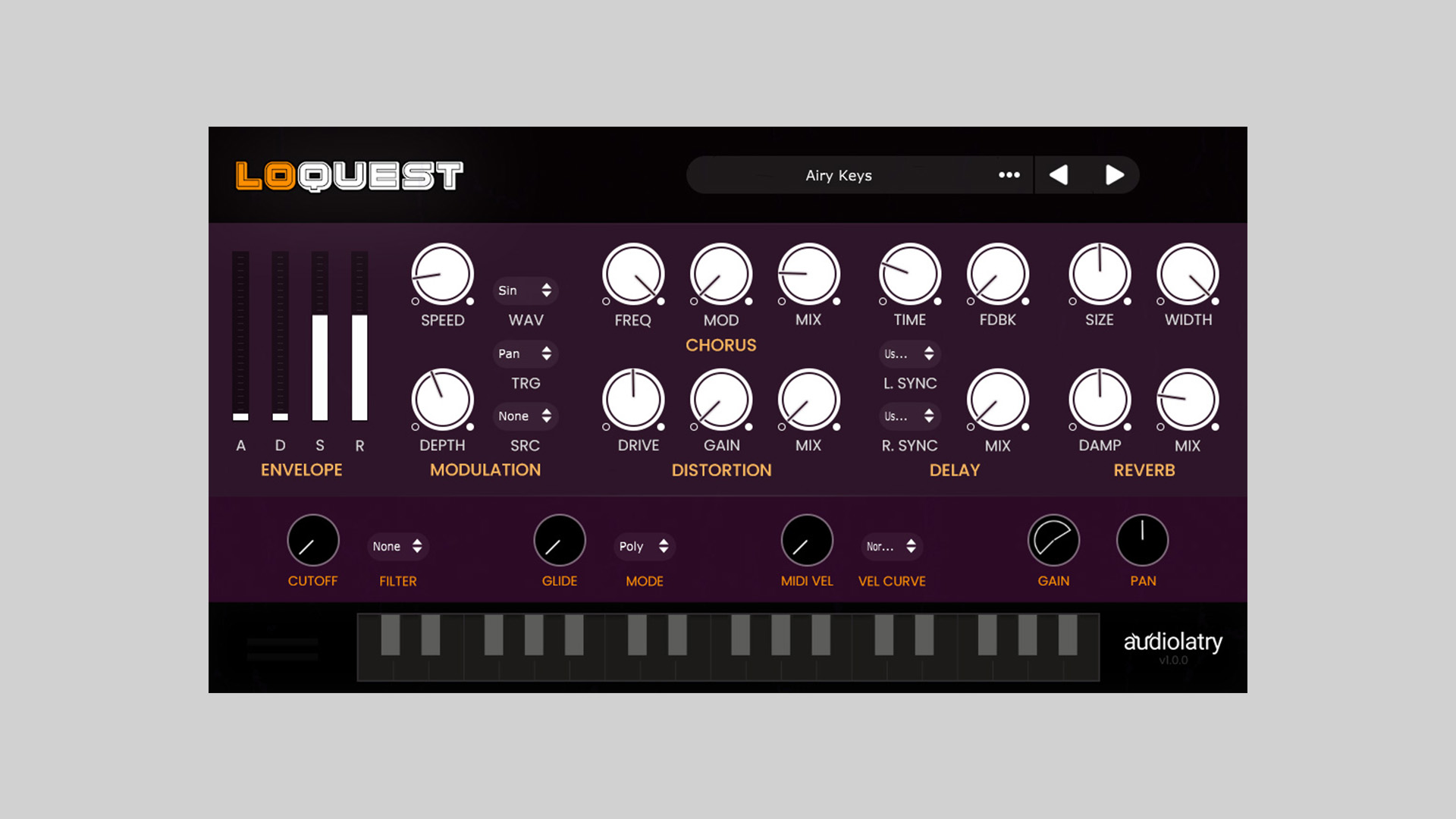Click the Chorus MOD knob

point(721,274)
